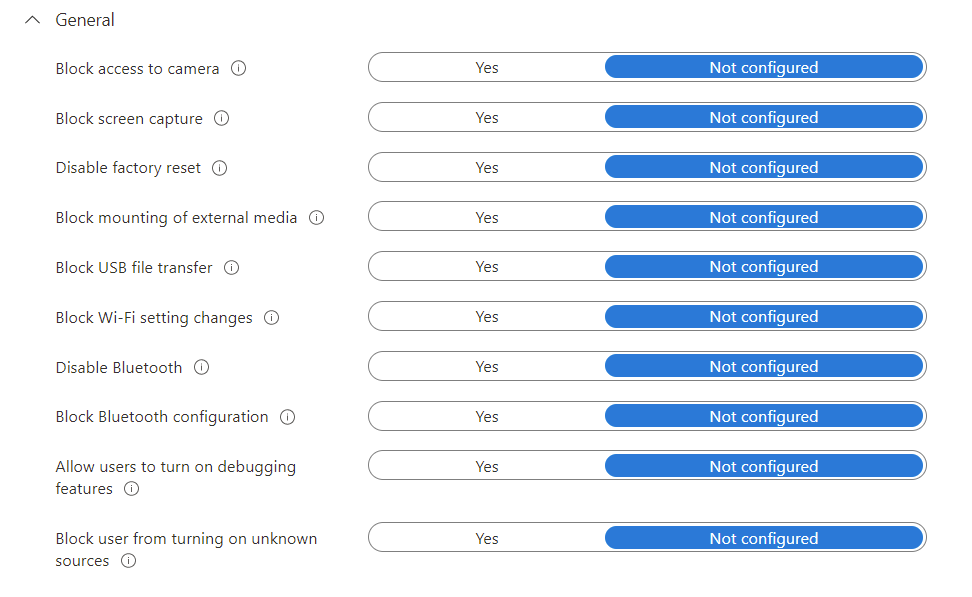Viewport: 972px width, 597px height.
Task: Click the Disable Bluetooth info icon
Action: [201, 367]
